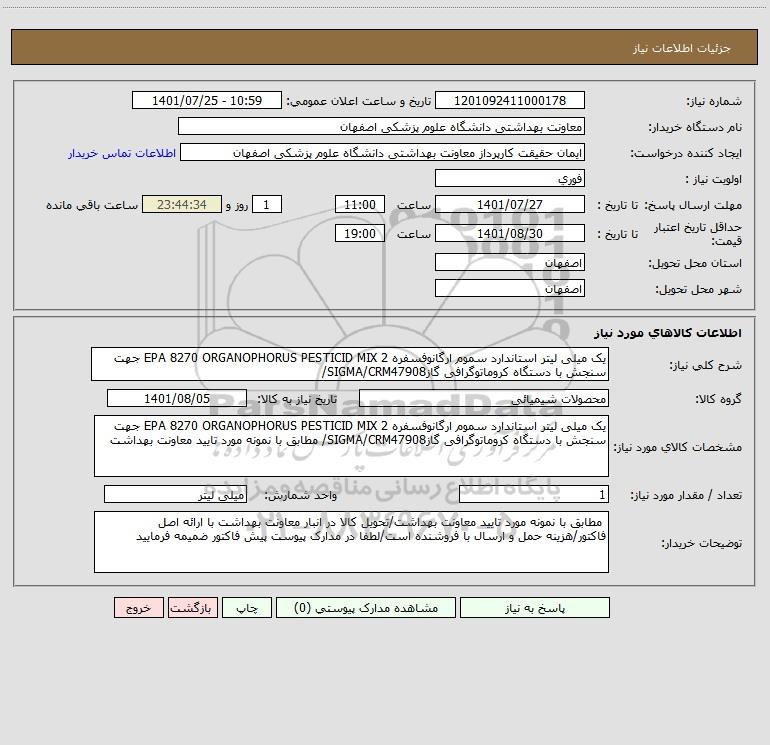Click response deadline date 1401/07/27
Screen dimensions: 770x745
pos(510,204)
